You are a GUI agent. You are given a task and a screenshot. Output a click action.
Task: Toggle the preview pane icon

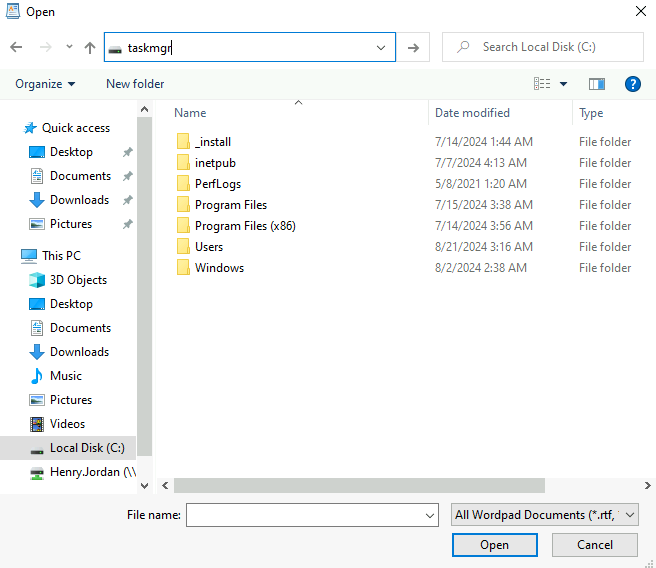[x=597, y=84]
